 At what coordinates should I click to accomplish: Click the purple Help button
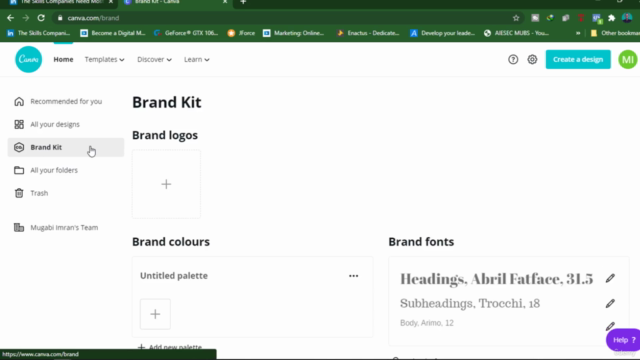[624, 340]
